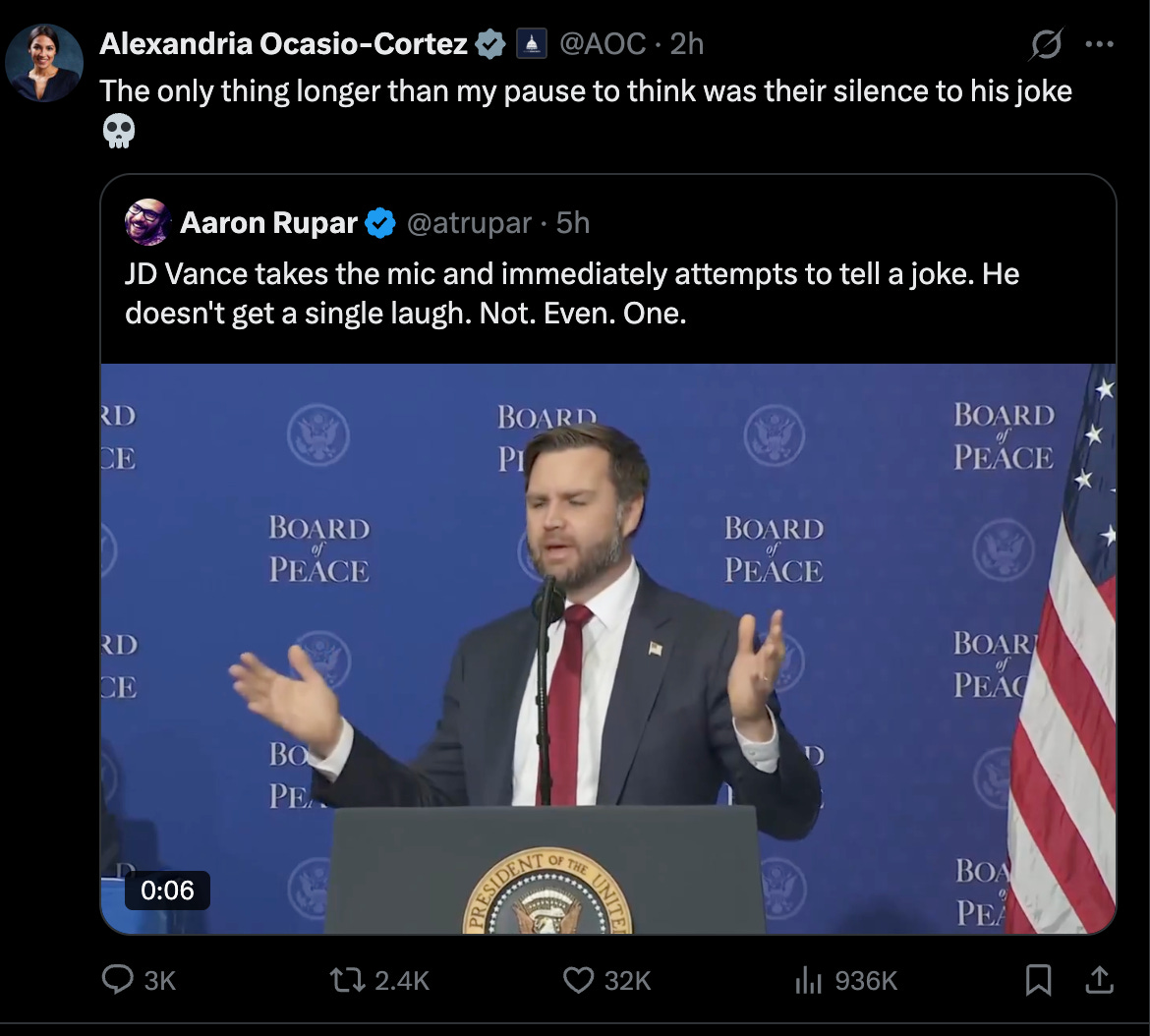Play the JD Vance video
The width and height of the screenshot is (1150, 1036).
(x=608, y=649)
